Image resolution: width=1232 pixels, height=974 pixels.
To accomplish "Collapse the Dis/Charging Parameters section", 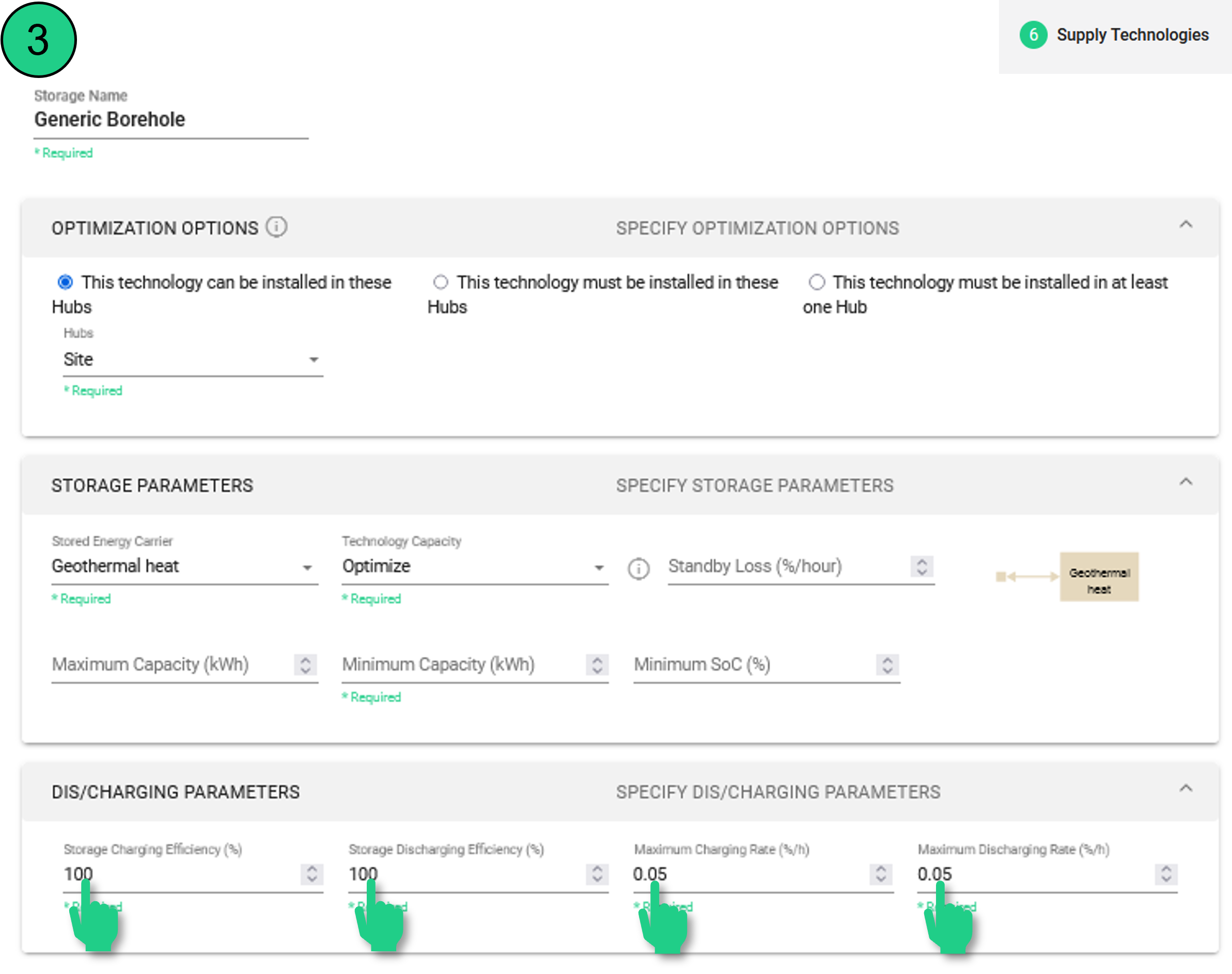I will tap(1186, 789).
